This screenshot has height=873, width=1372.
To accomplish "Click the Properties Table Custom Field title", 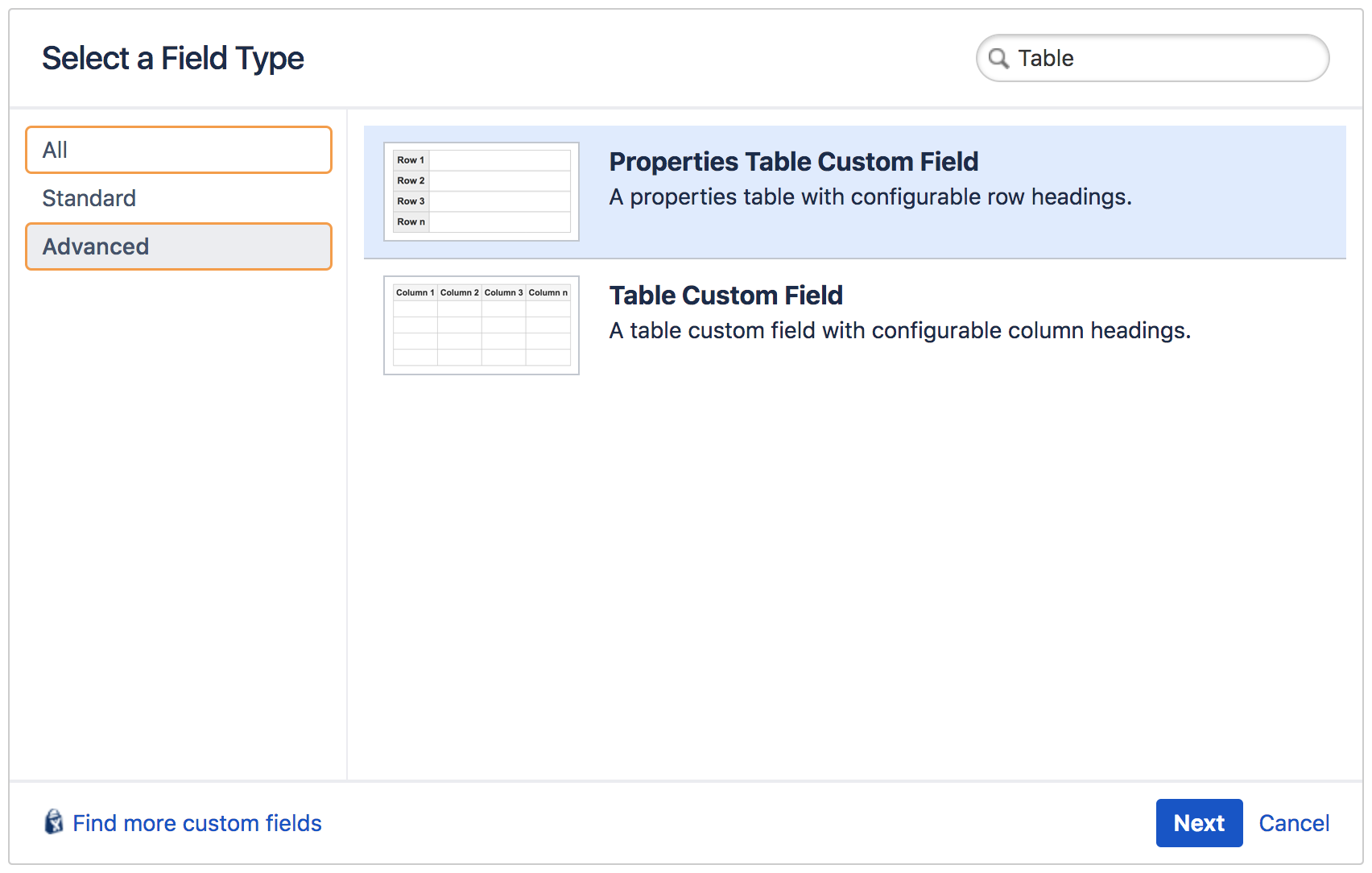I will (793, 162).
